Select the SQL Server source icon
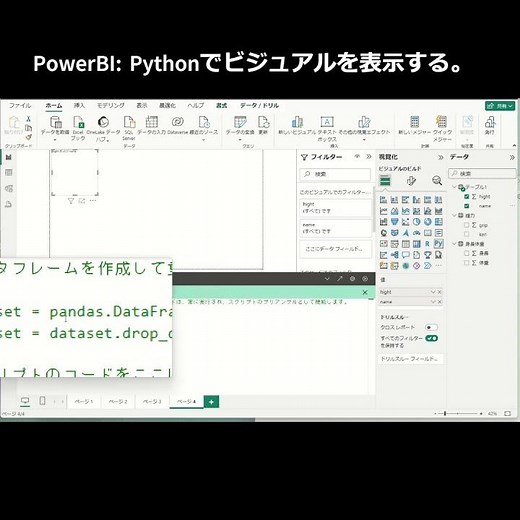This screenshot has height=520, width=520. coord(129,122)
